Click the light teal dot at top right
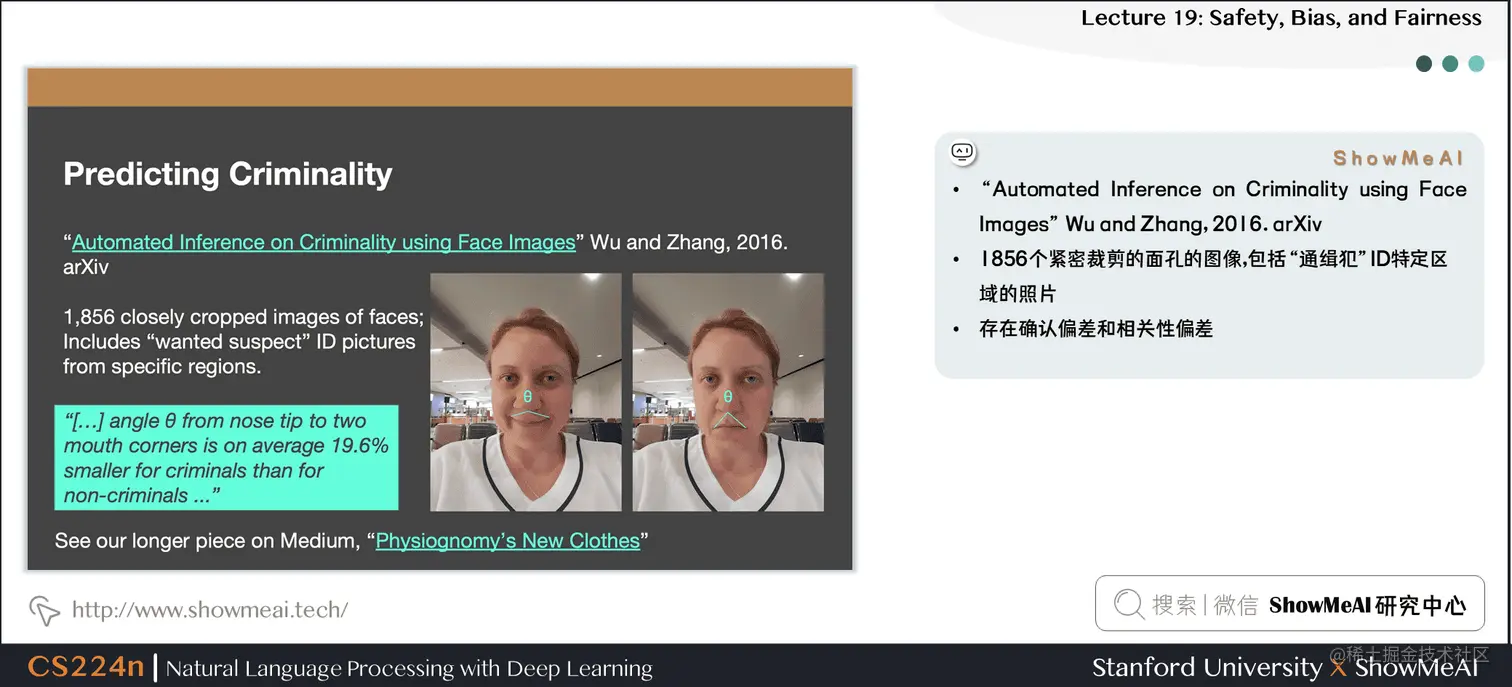The width and height of the screenshot is (1512, 687). (1476, 64)
